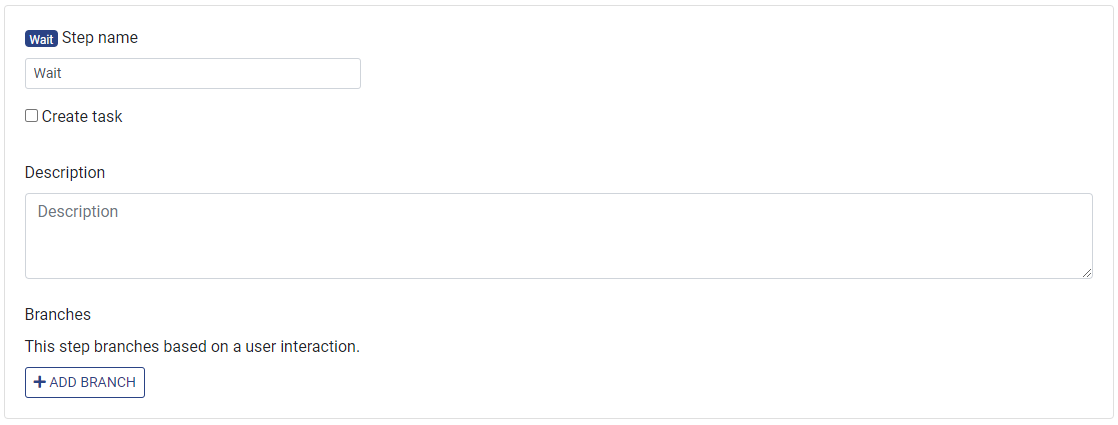Screen dimensions: 1118x425
Task: Focus the Step name input field
Action: pyautogui.click(x=192, y=73)
